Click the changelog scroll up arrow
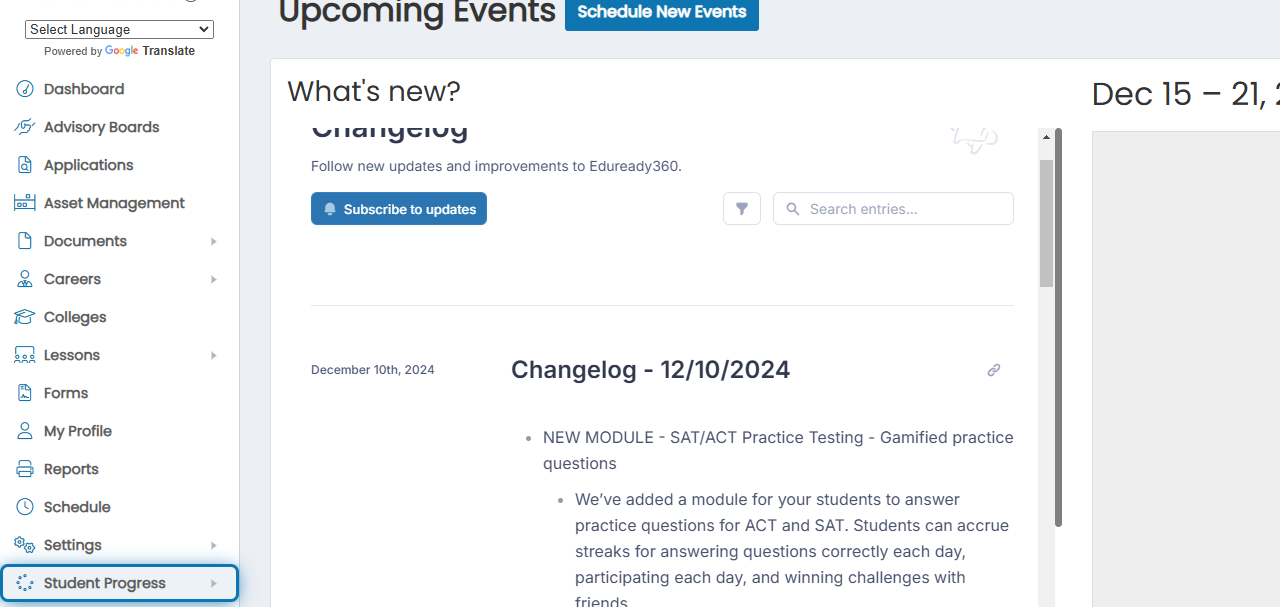Image resolution: width=1280 pixels, height=607 pixels. 1046,137
